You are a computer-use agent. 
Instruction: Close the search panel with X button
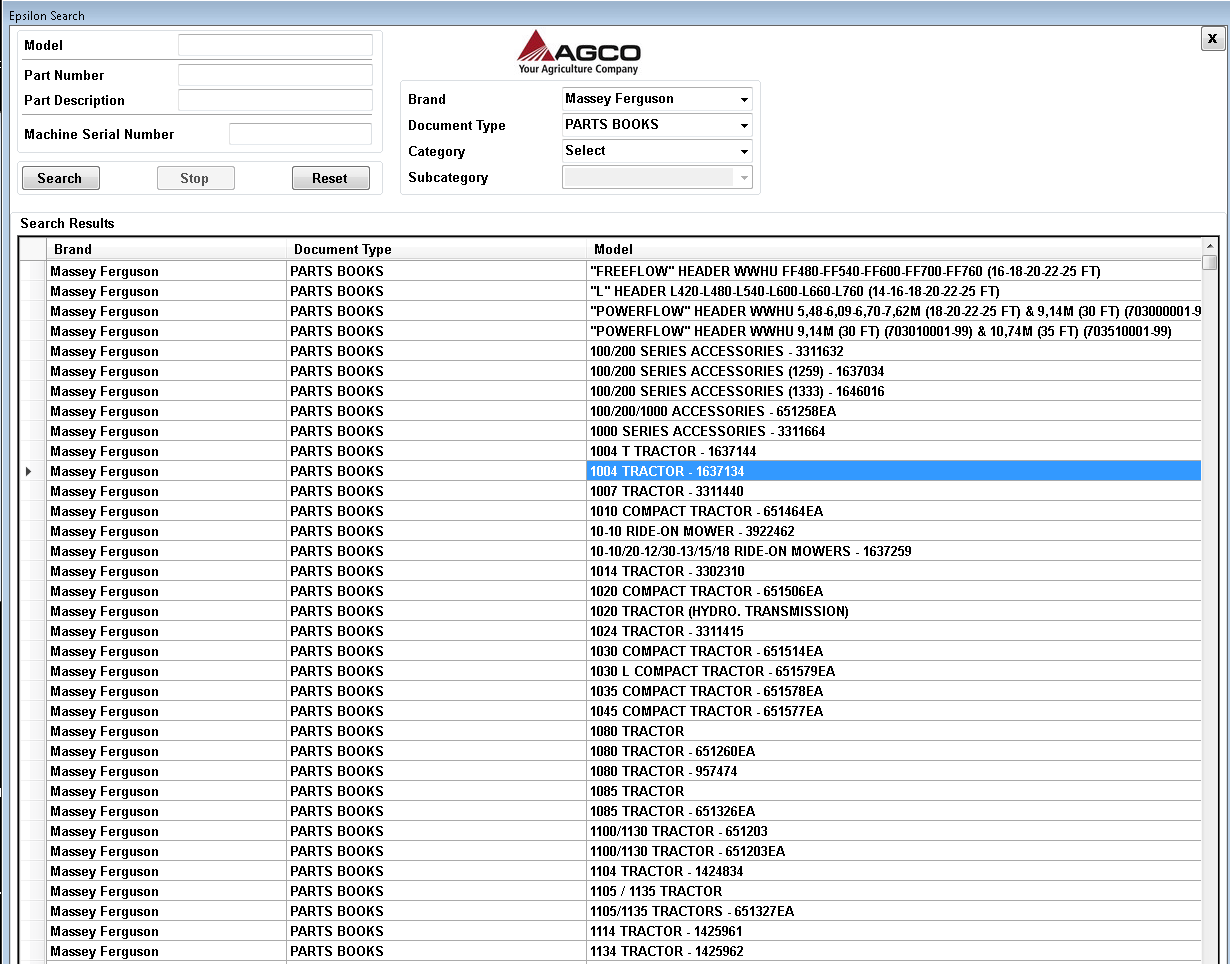[1212, 38]
